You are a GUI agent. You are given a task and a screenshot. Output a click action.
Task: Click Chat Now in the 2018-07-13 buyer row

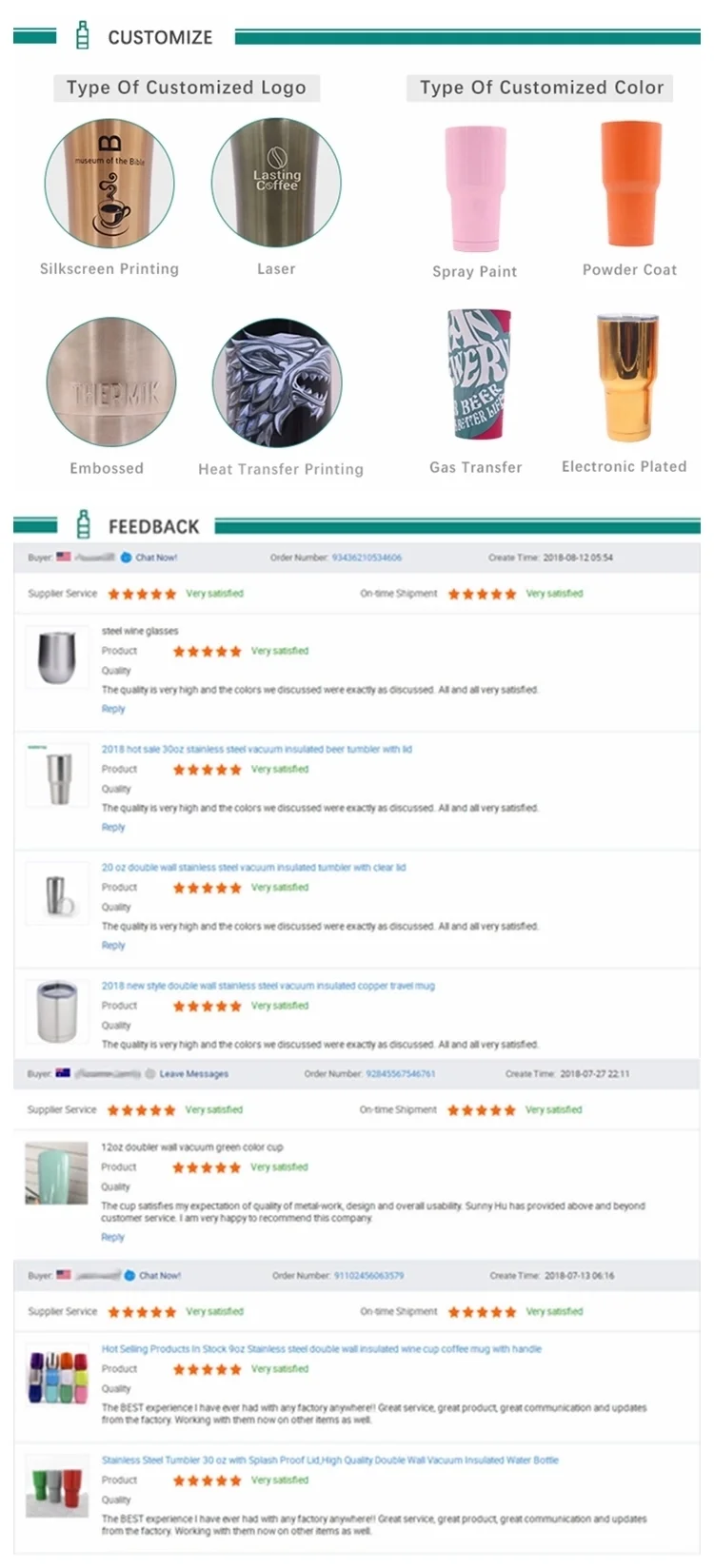[x=159, y=1275]
